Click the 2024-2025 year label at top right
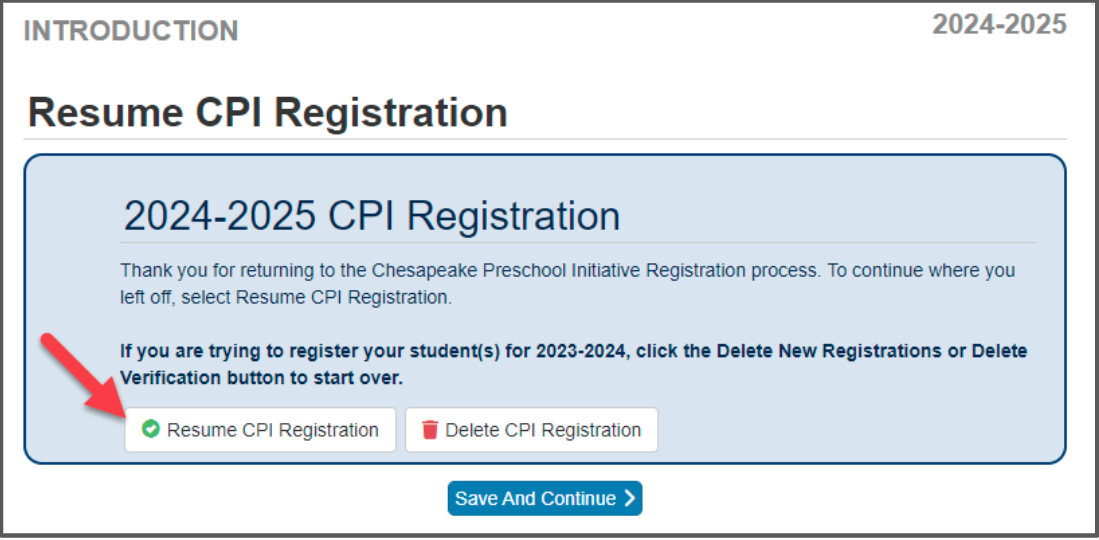The height and width of the screenshot is (540, 1099). tap(999, 24)
